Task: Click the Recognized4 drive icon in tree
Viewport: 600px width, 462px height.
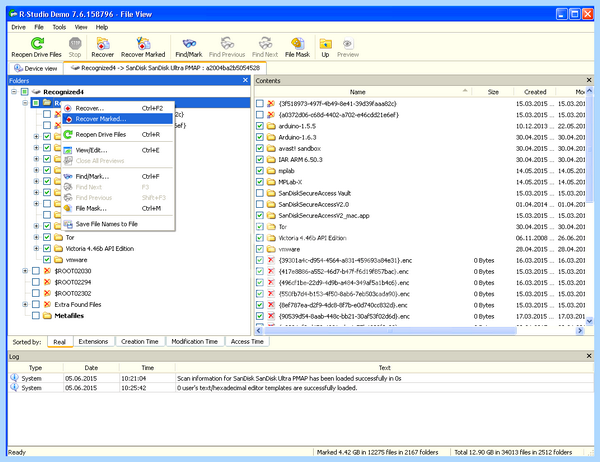Action: [x=36, y=92]
